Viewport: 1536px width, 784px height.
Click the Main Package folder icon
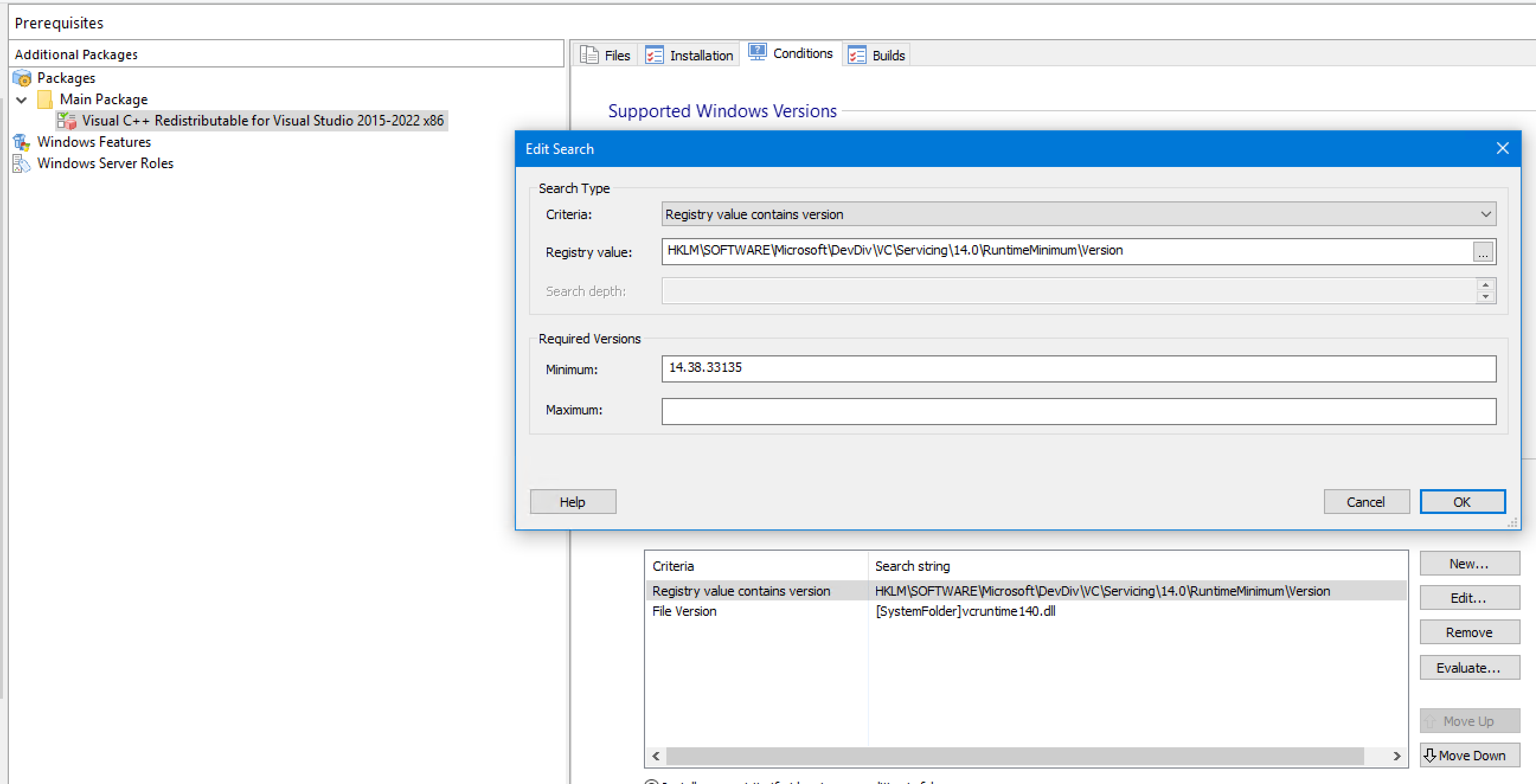click(x=44, y=99)
